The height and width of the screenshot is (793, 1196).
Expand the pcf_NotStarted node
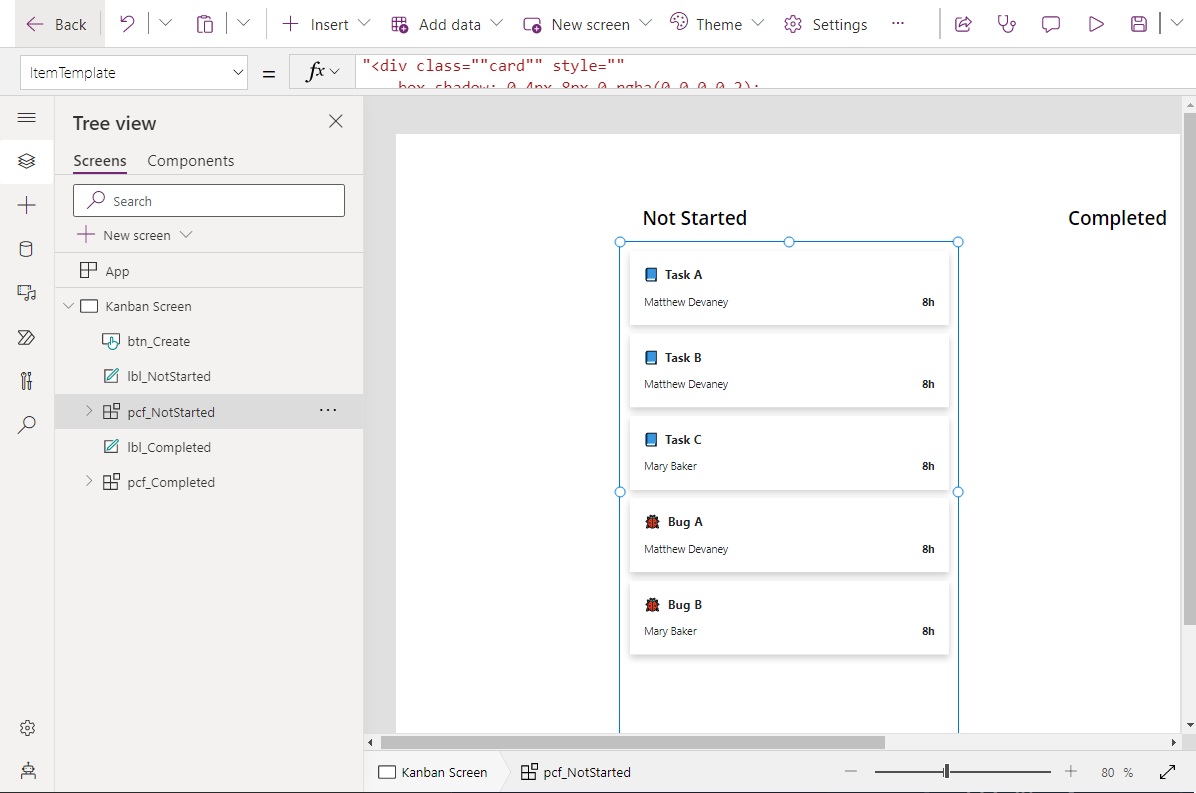coord(88,411)
